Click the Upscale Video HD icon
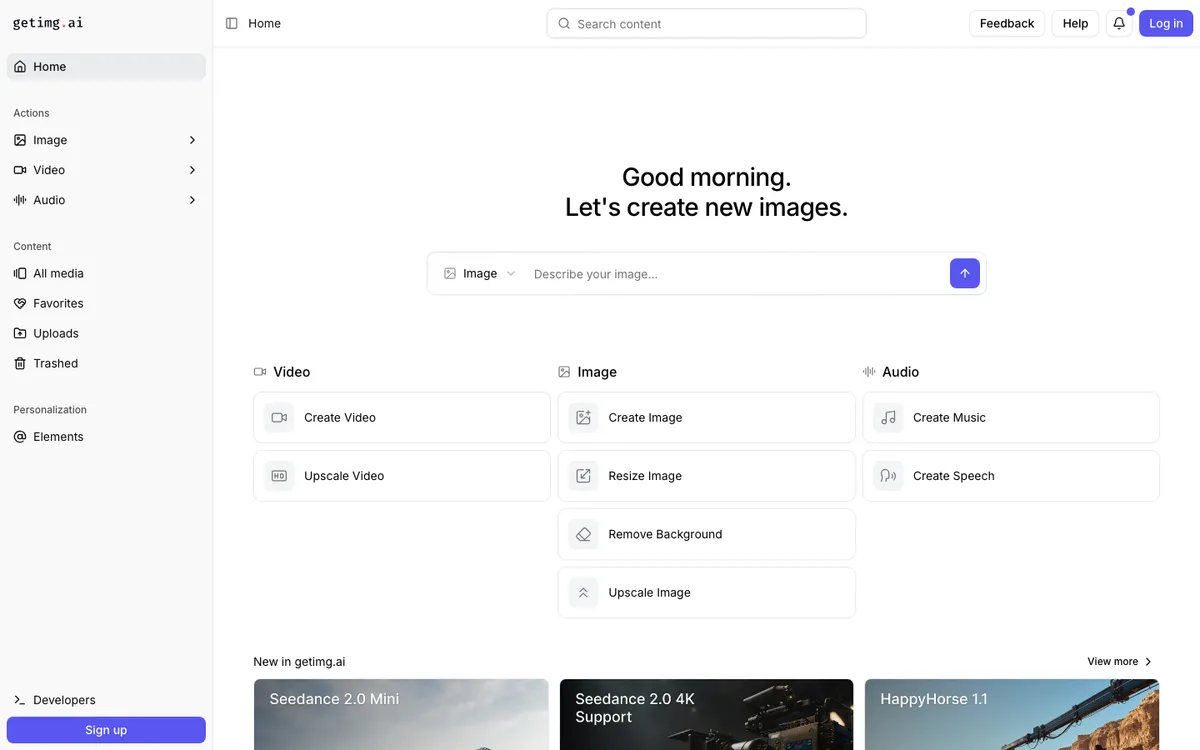 click(x=279, y=476)
